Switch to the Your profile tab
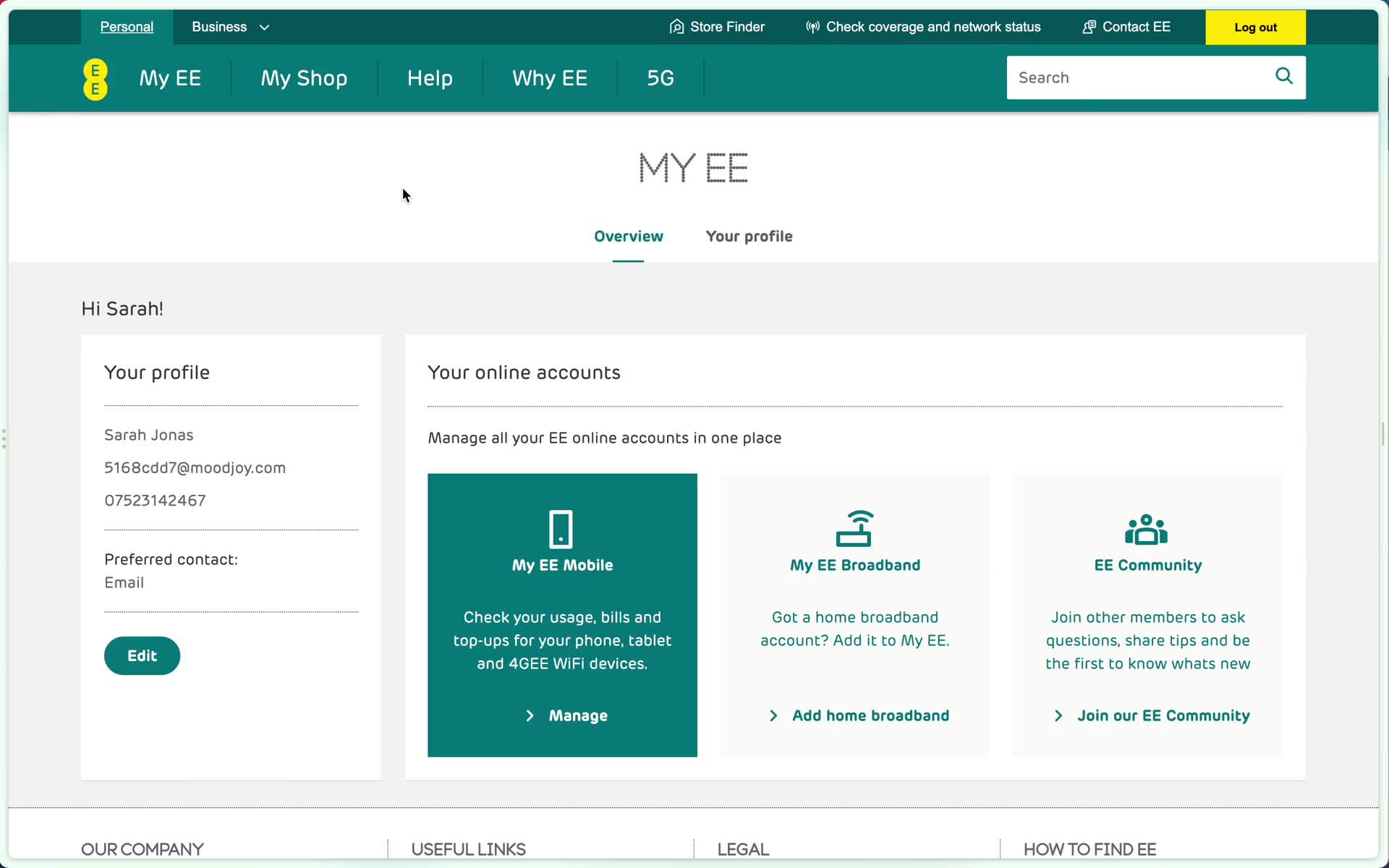 [x=749, y=237]
